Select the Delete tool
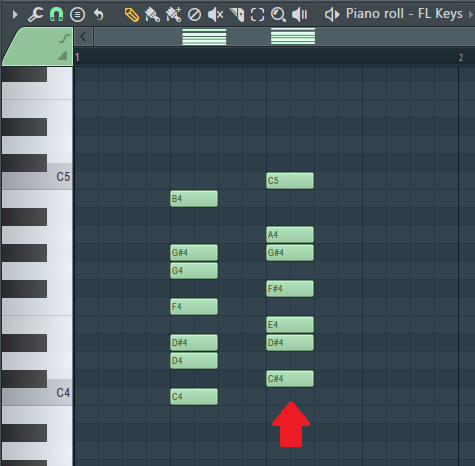Screen dimensions: 475x466 point(194,15)
